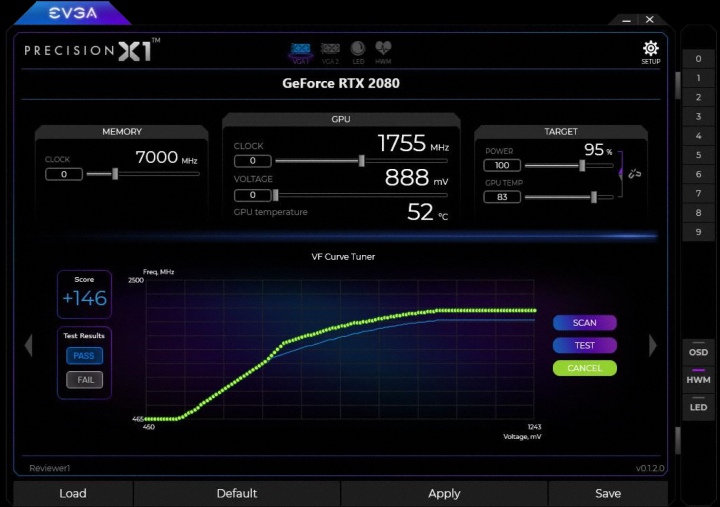The width and height of the screenshot is (720, 507).
Task: Click the lower sidebar scrollbar handle
Action: click(677, 440)
